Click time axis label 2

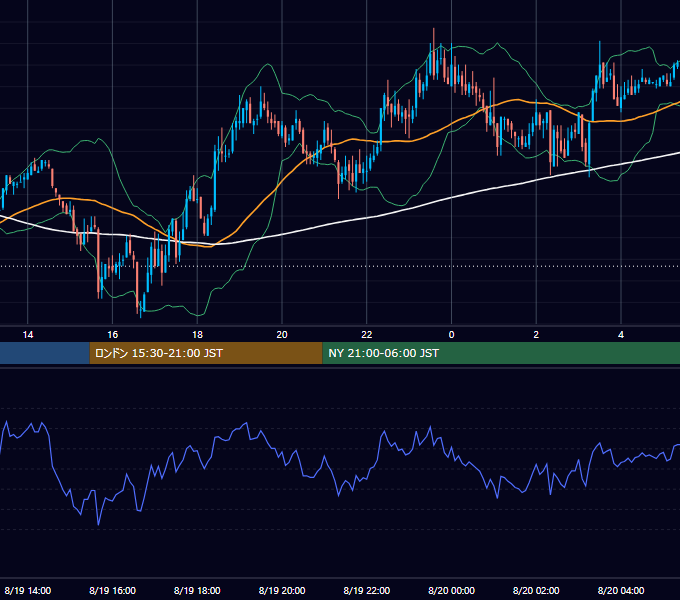tap(536, 335)
